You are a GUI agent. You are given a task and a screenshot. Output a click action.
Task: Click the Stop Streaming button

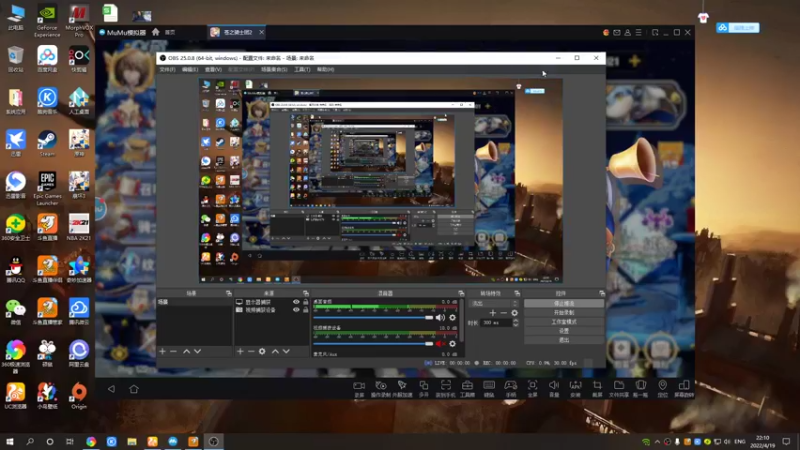tap(564, 303)
